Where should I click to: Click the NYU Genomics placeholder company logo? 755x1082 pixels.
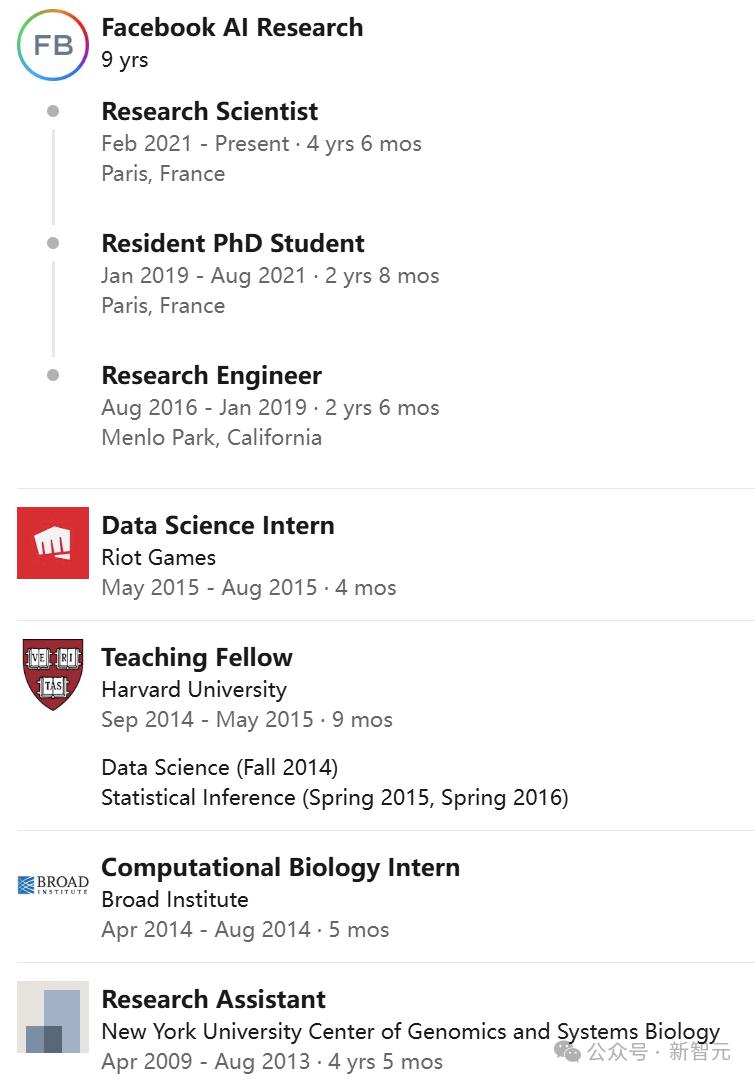[53, 1017]
